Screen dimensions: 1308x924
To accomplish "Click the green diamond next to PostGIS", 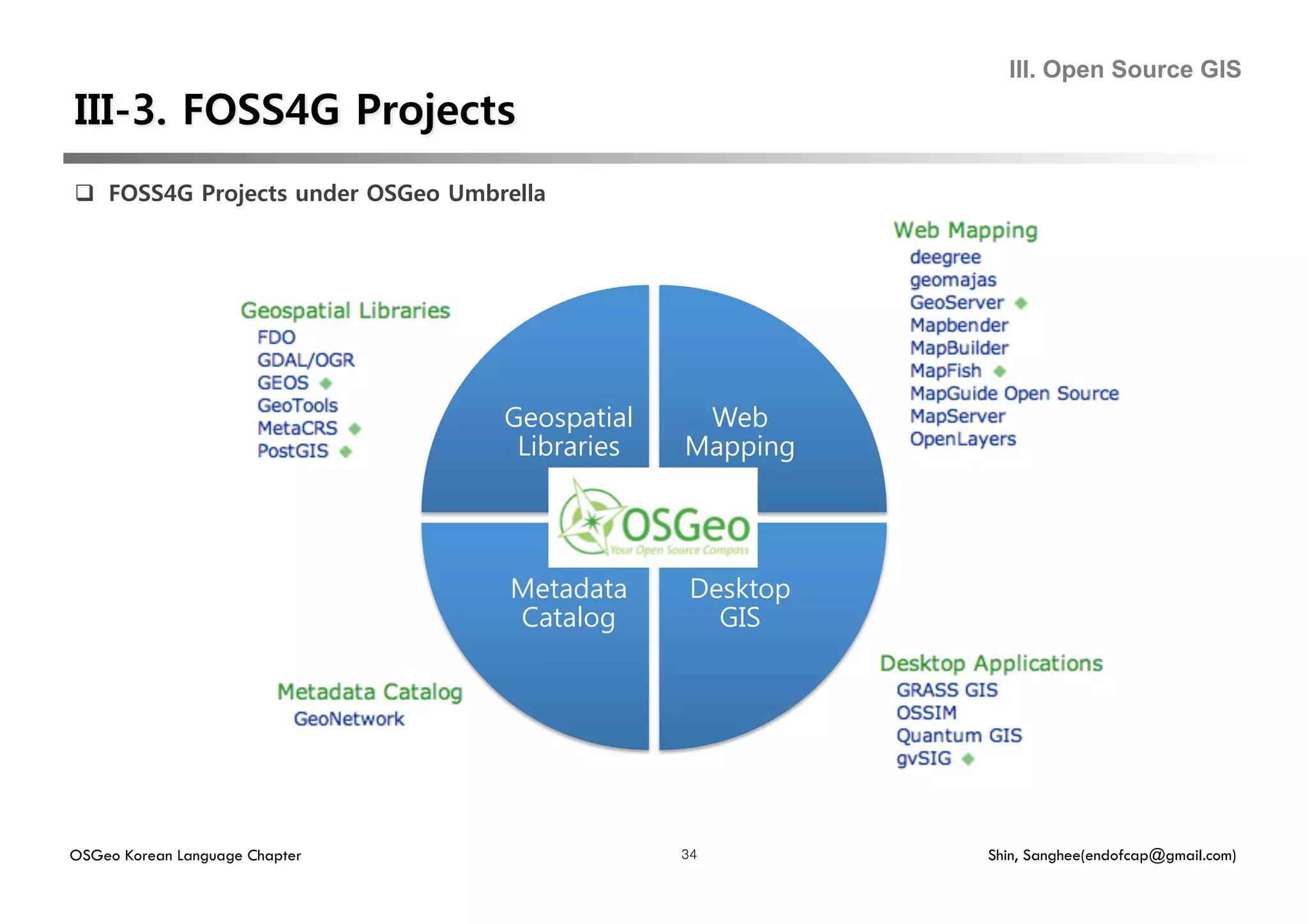I will click(346, 451).
